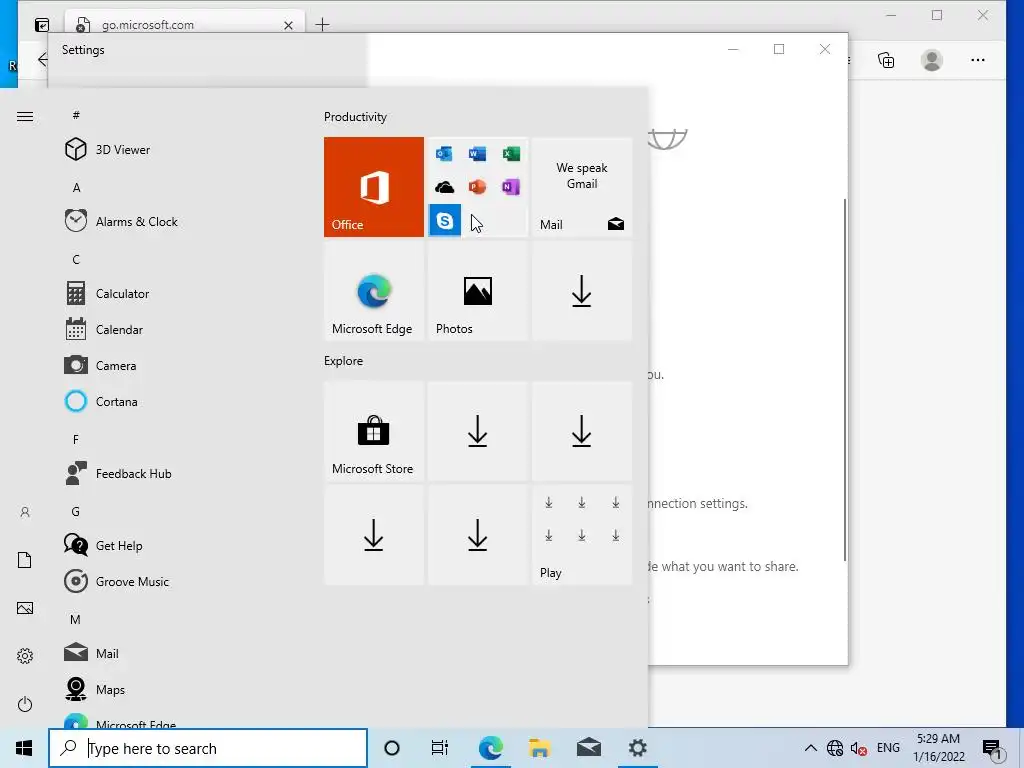Viewport: 1024px width, 768px height.
Task: Click the Productivity group title
Action: click(x=355, y=117)
